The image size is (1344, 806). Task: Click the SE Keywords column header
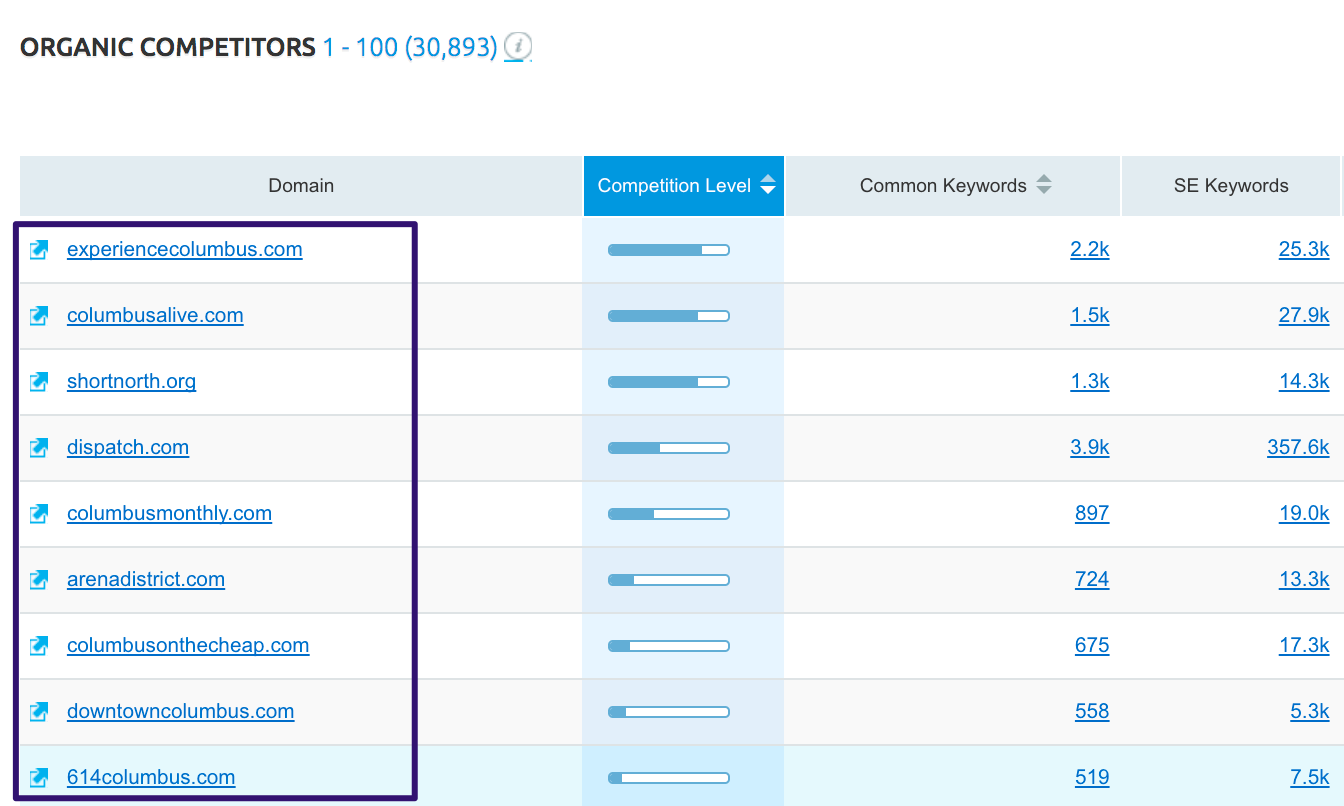(x=1231, y=186)
